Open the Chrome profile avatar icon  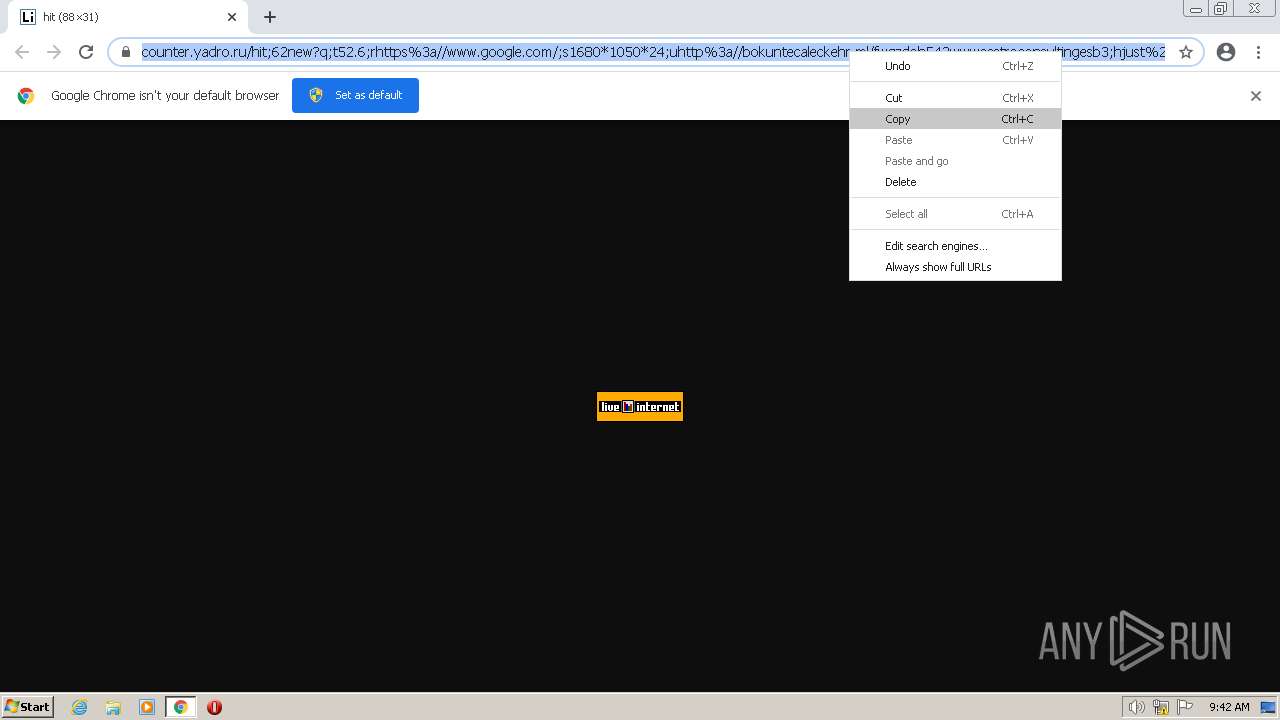[x=1226, y=52]
